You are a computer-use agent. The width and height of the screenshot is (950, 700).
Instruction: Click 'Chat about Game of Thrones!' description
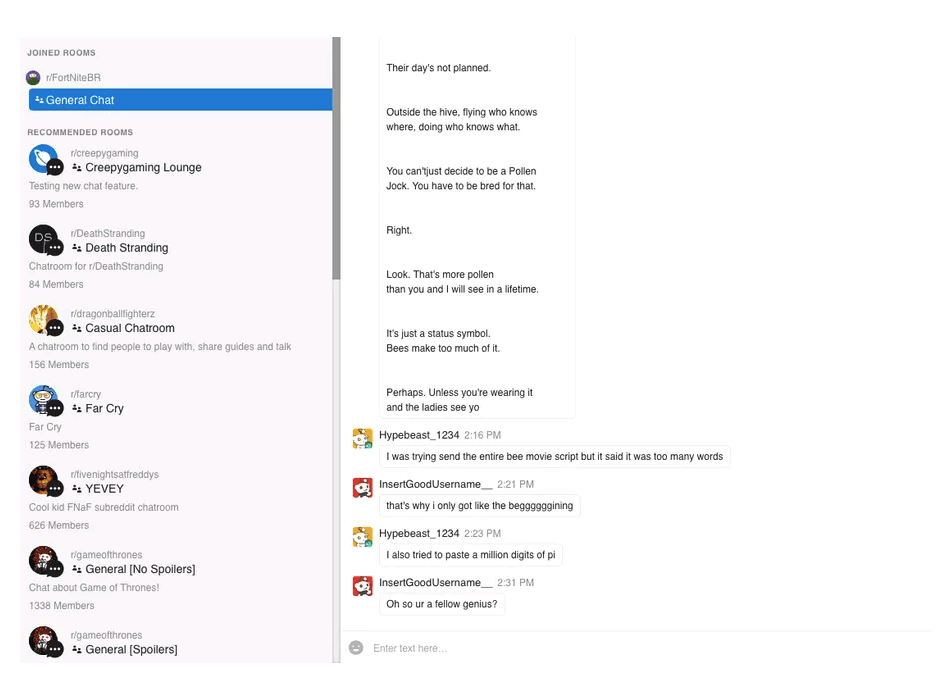click(x=94, y=588)
